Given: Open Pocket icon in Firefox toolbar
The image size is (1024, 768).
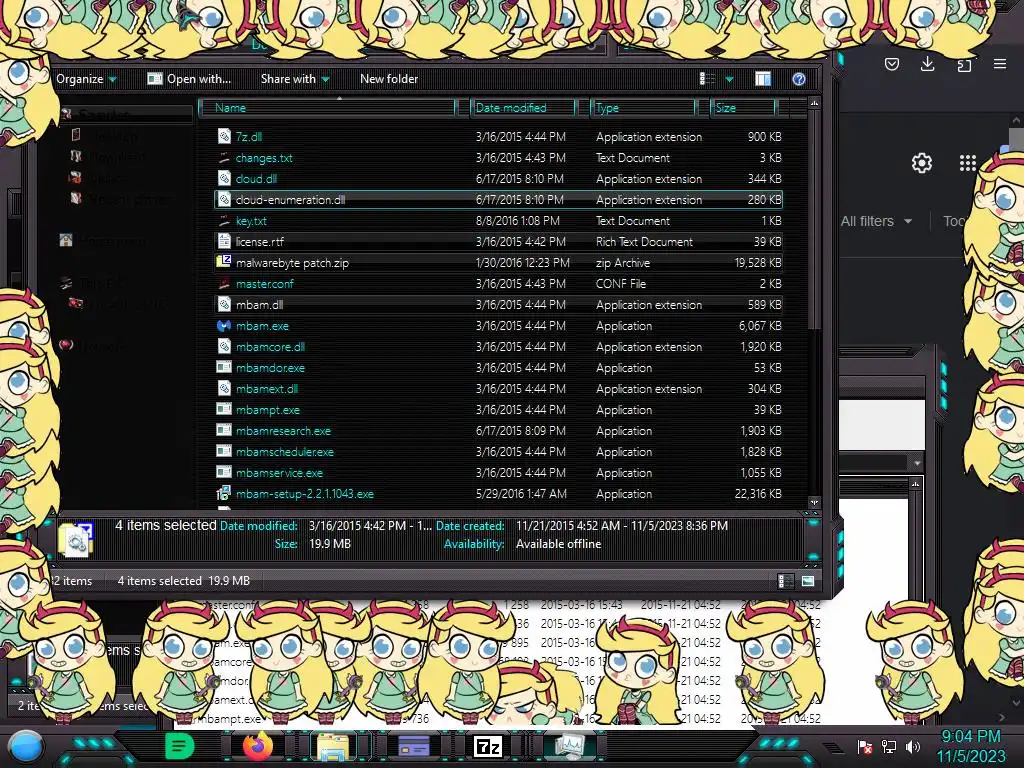Looking at the screenshot, I should pos(891,64).
